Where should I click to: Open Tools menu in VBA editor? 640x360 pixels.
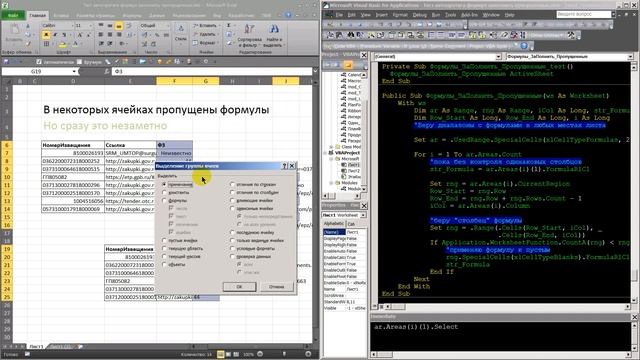(x=451, y=15)
